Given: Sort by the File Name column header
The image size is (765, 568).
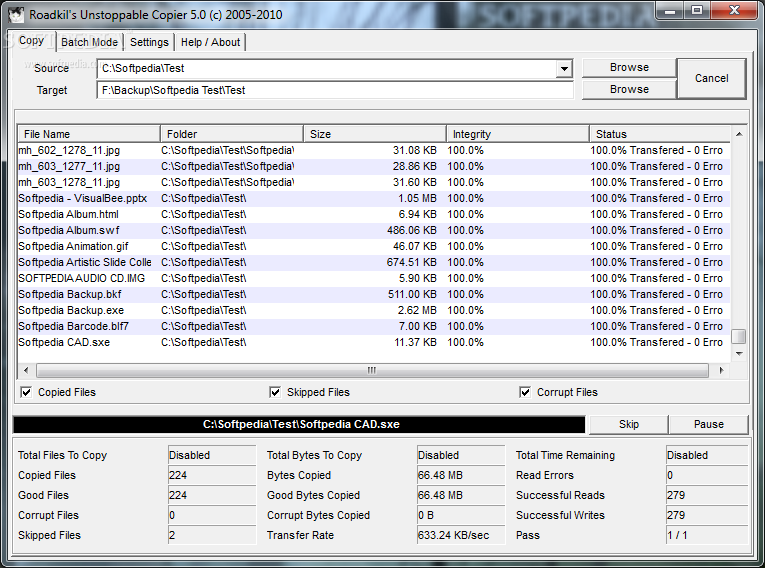Looking at the screenshot, I should [89, 134].
